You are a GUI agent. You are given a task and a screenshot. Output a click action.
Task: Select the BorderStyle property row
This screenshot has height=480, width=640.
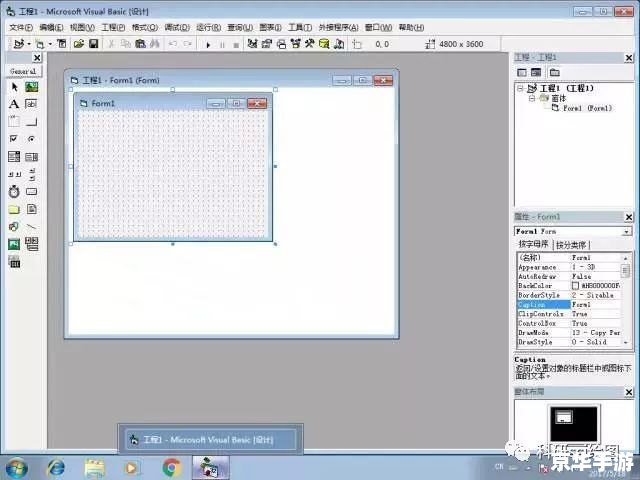(x=569, y=295)
